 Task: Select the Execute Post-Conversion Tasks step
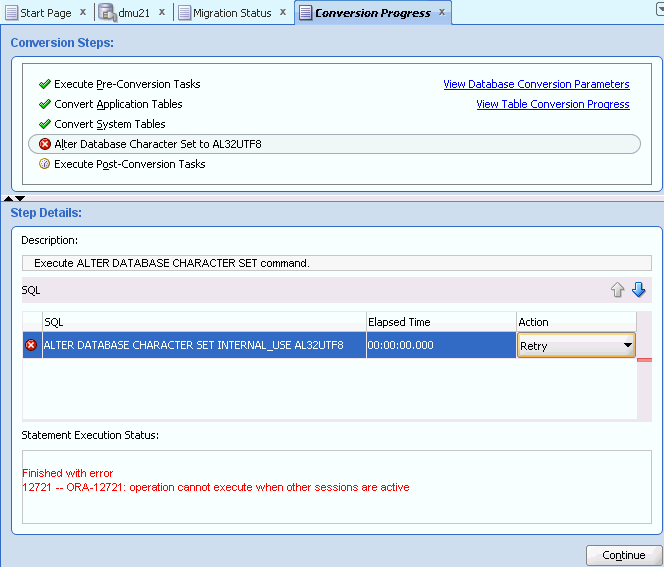(129, 164)
